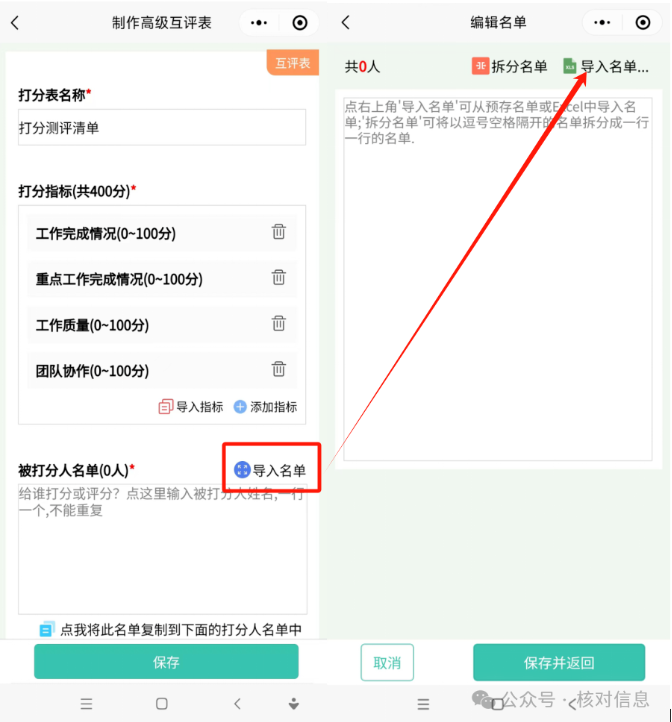
Task: Remove 团队协作 indicator using trash icon
Action: (x=278, y=369)
